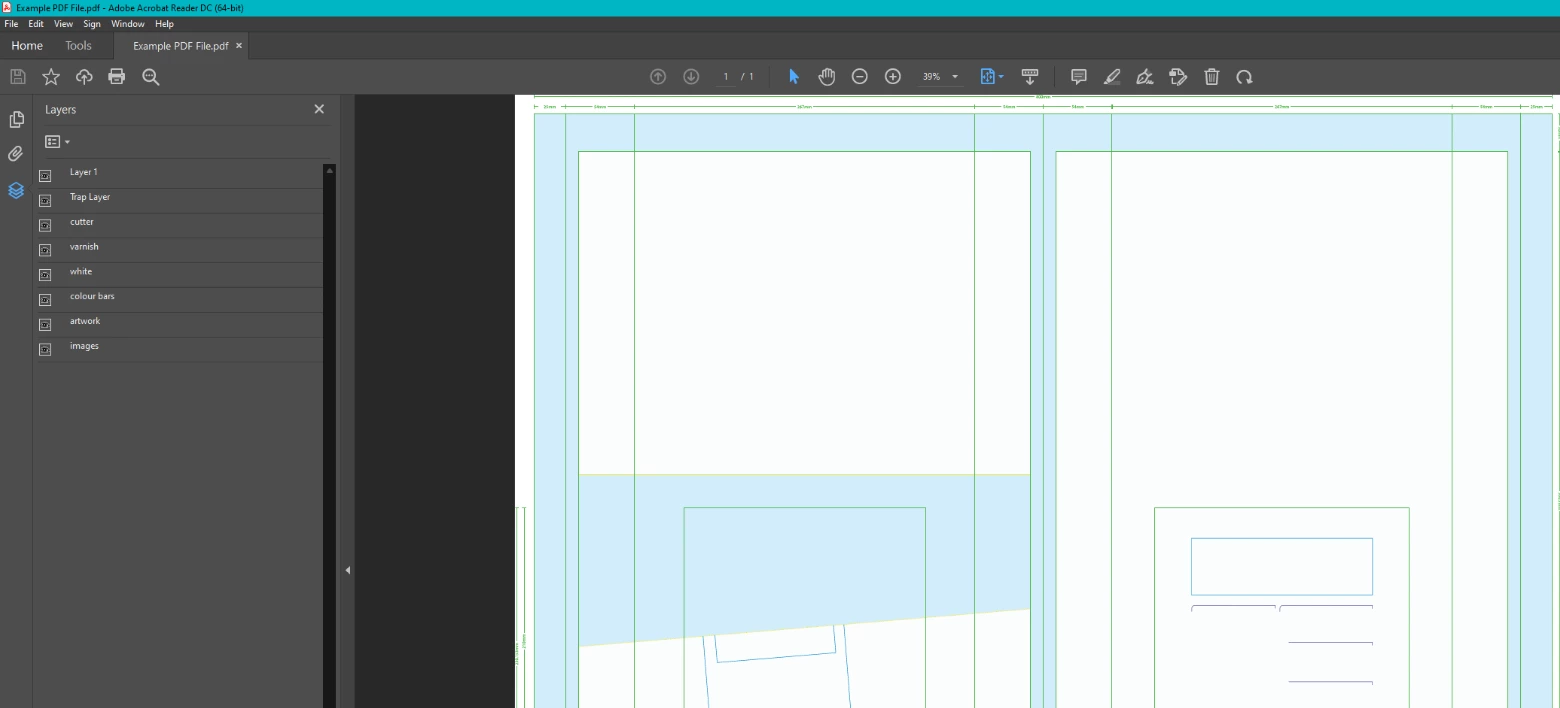The image size is (1560, 708).
Task: Select the Layer 1 label
Action: [83, 172]
